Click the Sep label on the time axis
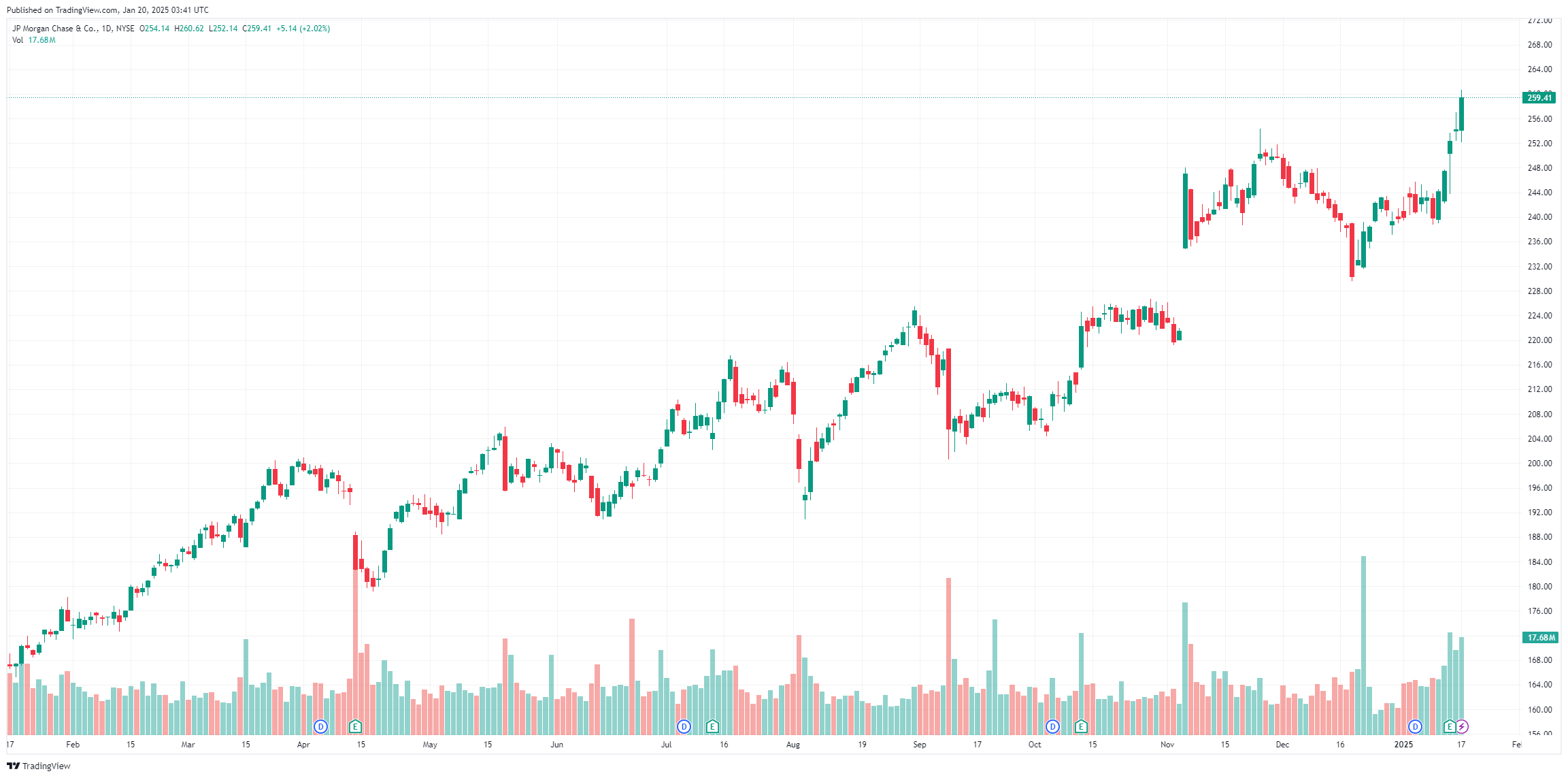The height and width of the screenshot is (778, 1568). pos(920,745)
